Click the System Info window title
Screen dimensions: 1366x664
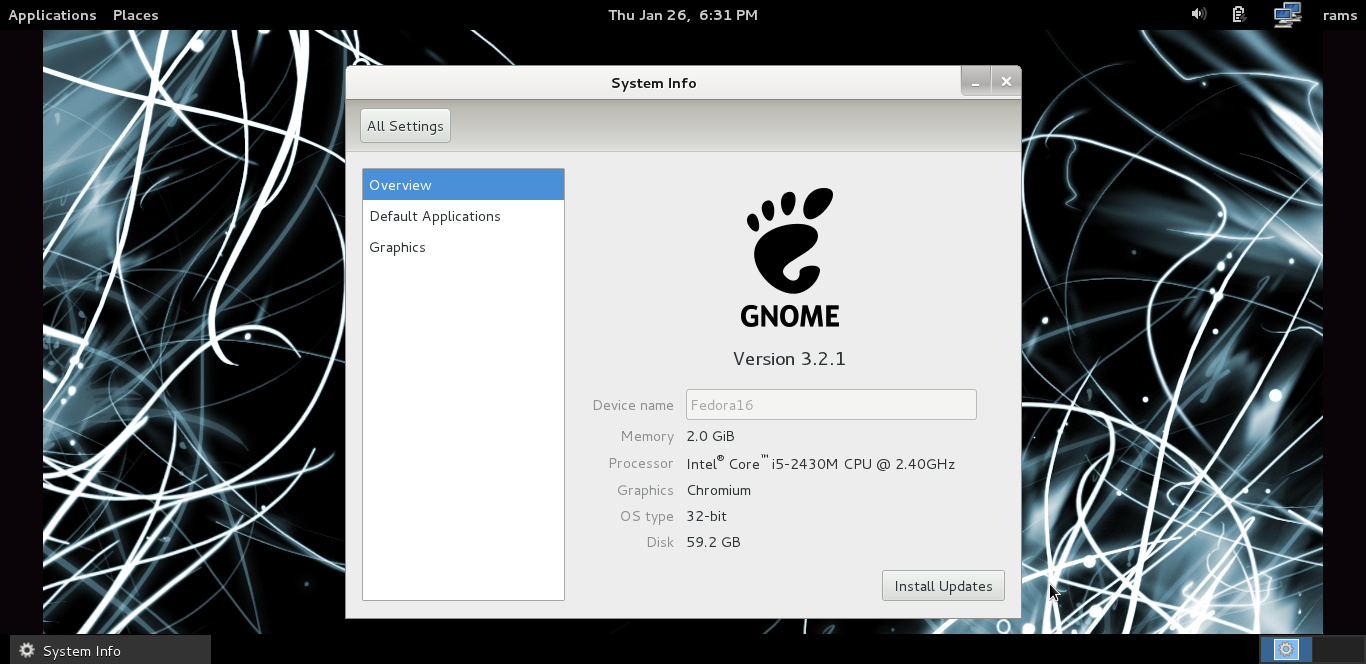click(x=654, y=83)
